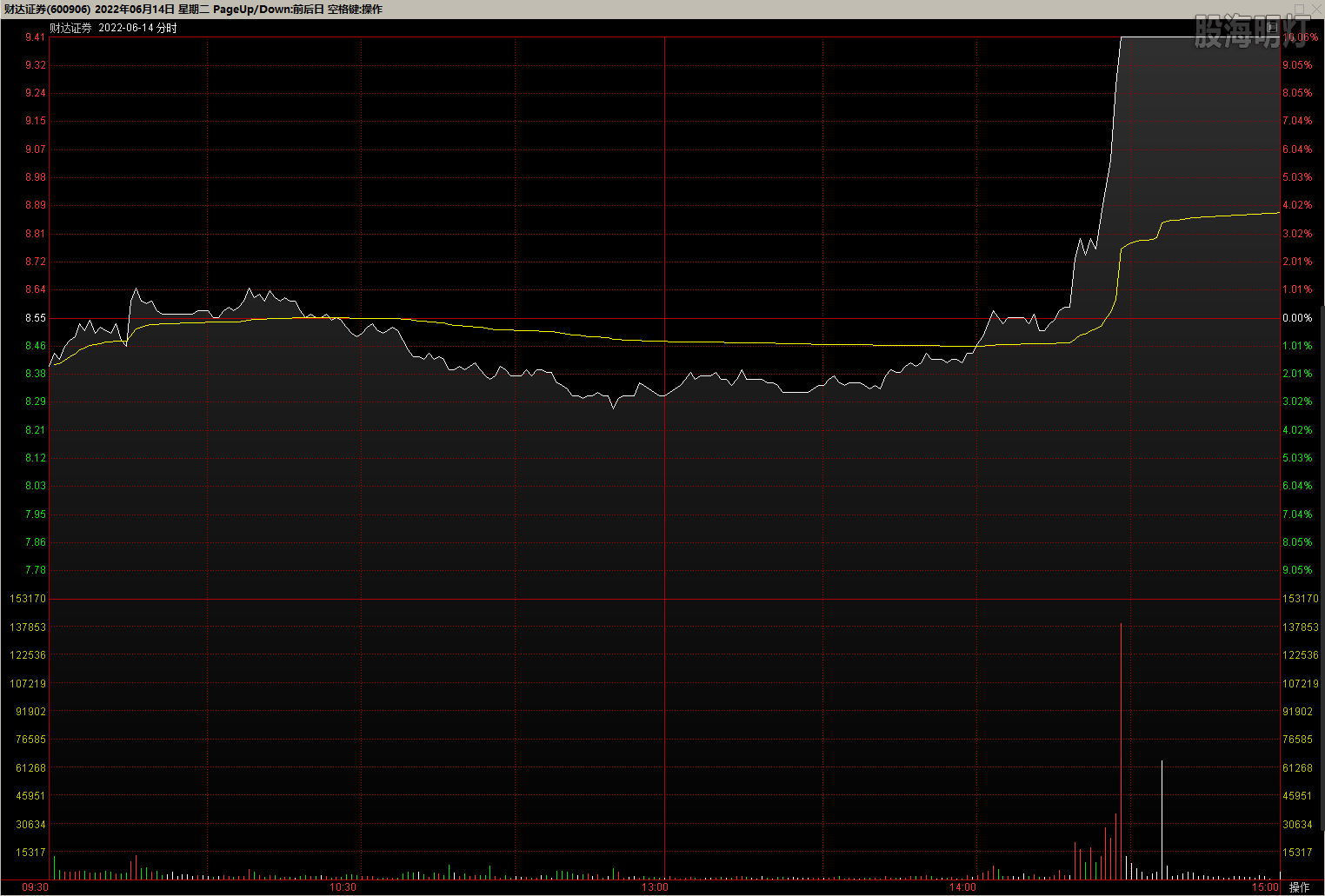Screen dimensions: 1325x896
Task: Open the 操作 menu button
Action: pyautogui.click(x=1299, y=887)
